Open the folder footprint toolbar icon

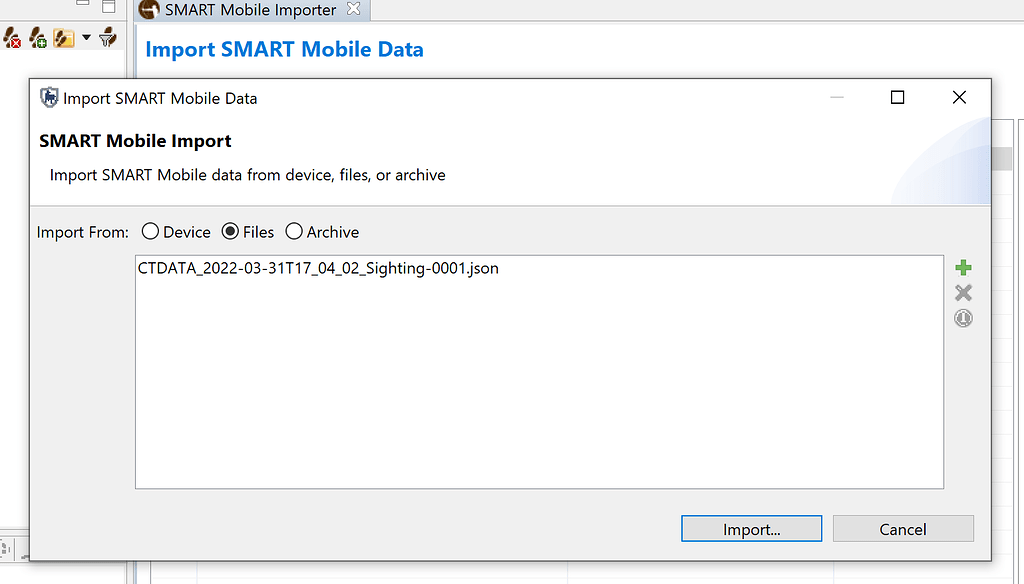click(64, 38)
